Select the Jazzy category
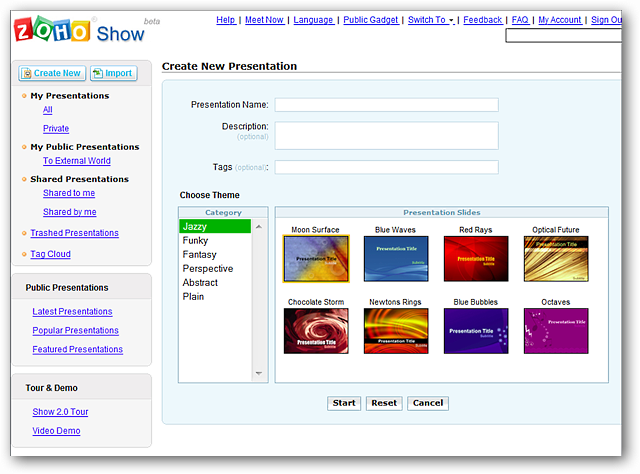The height and width of the screenshot is (474, 640). tap(215, 226)
